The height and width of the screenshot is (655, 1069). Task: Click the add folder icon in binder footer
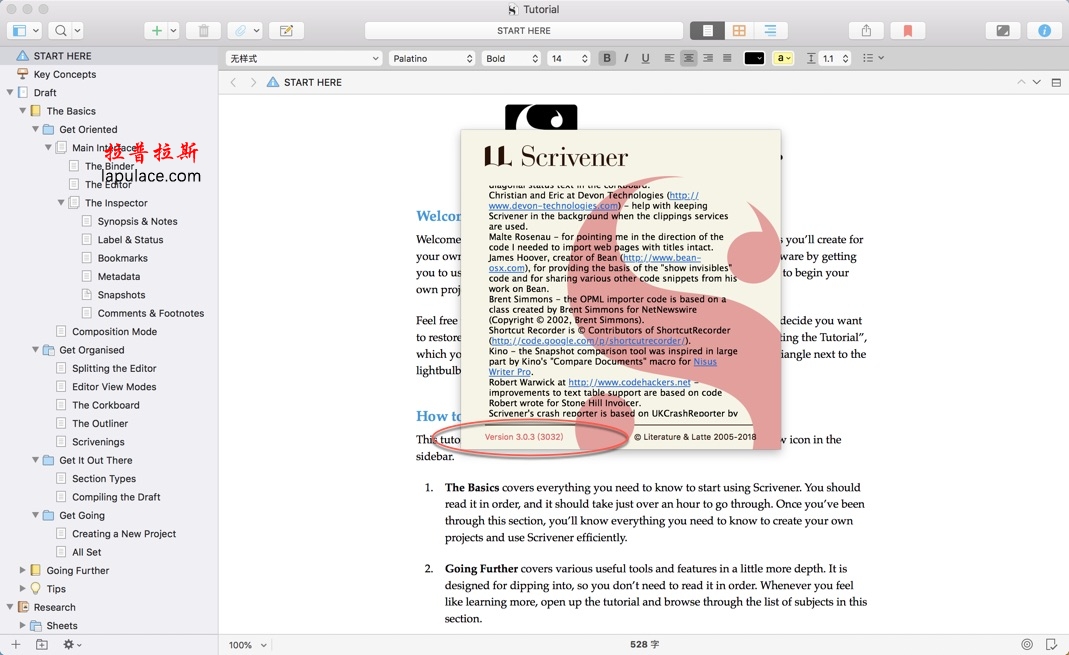42,644
